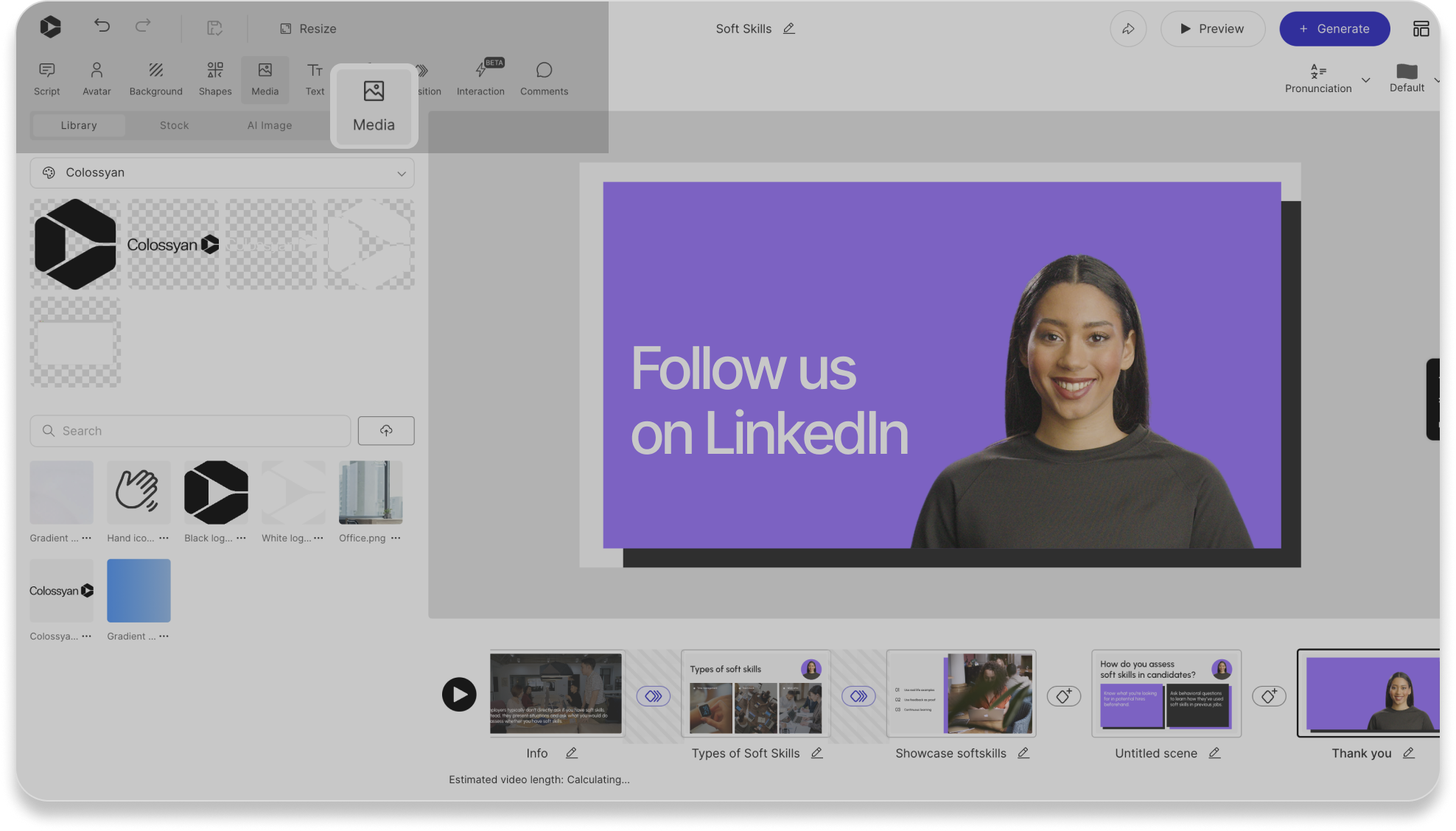Open the Background tool
This screenshot has width=1456, height=831.
[x=156, y=79]
